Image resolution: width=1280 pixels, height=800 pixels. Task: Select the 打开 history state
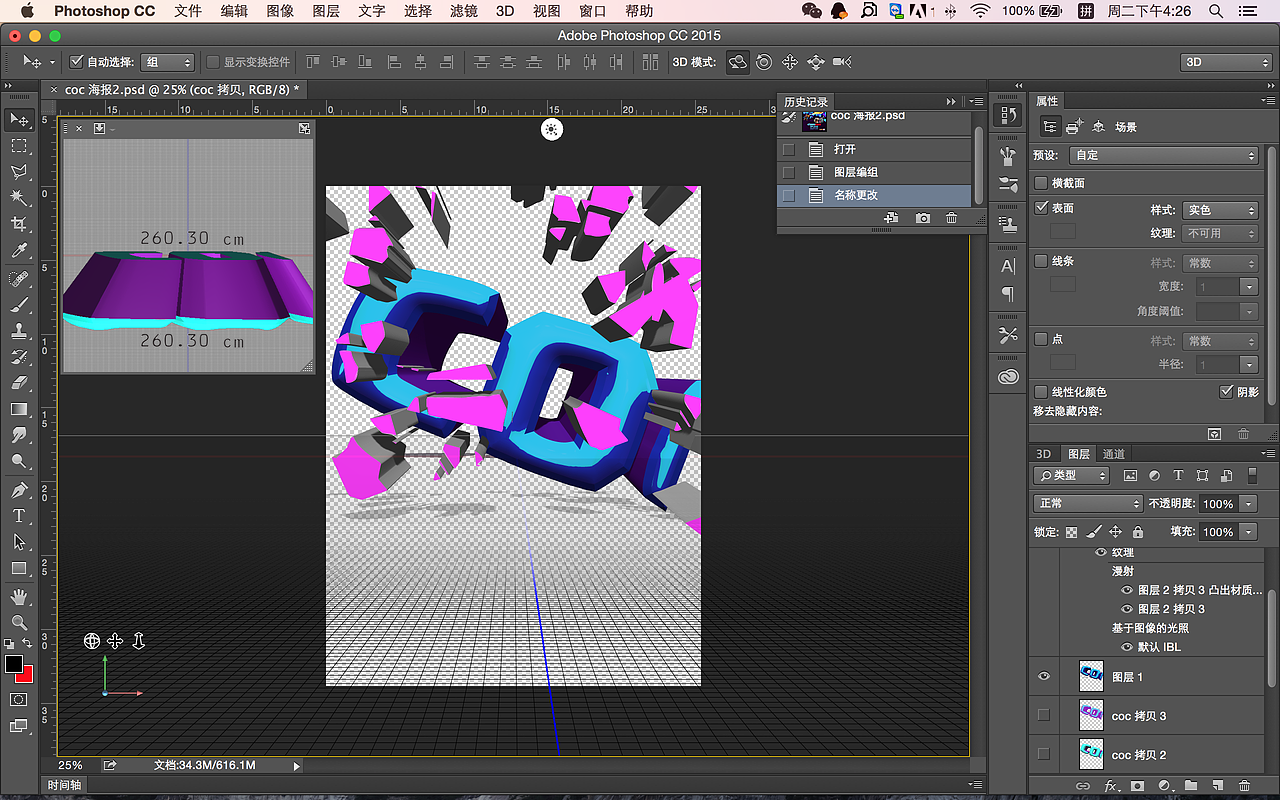pyautogui.click(x=874, y=149)
